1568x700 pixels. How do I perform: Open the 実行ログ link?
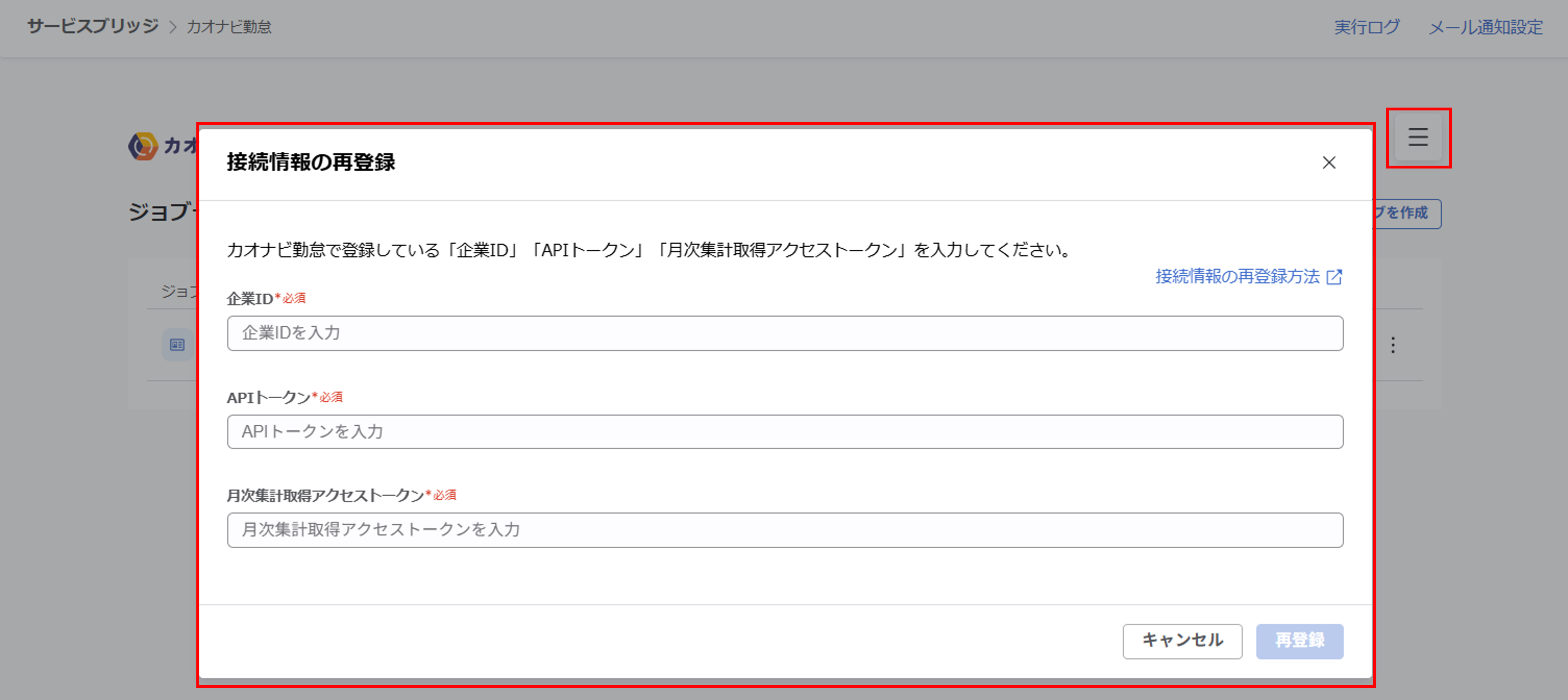pyautogui.click(x=1367, y=27)
